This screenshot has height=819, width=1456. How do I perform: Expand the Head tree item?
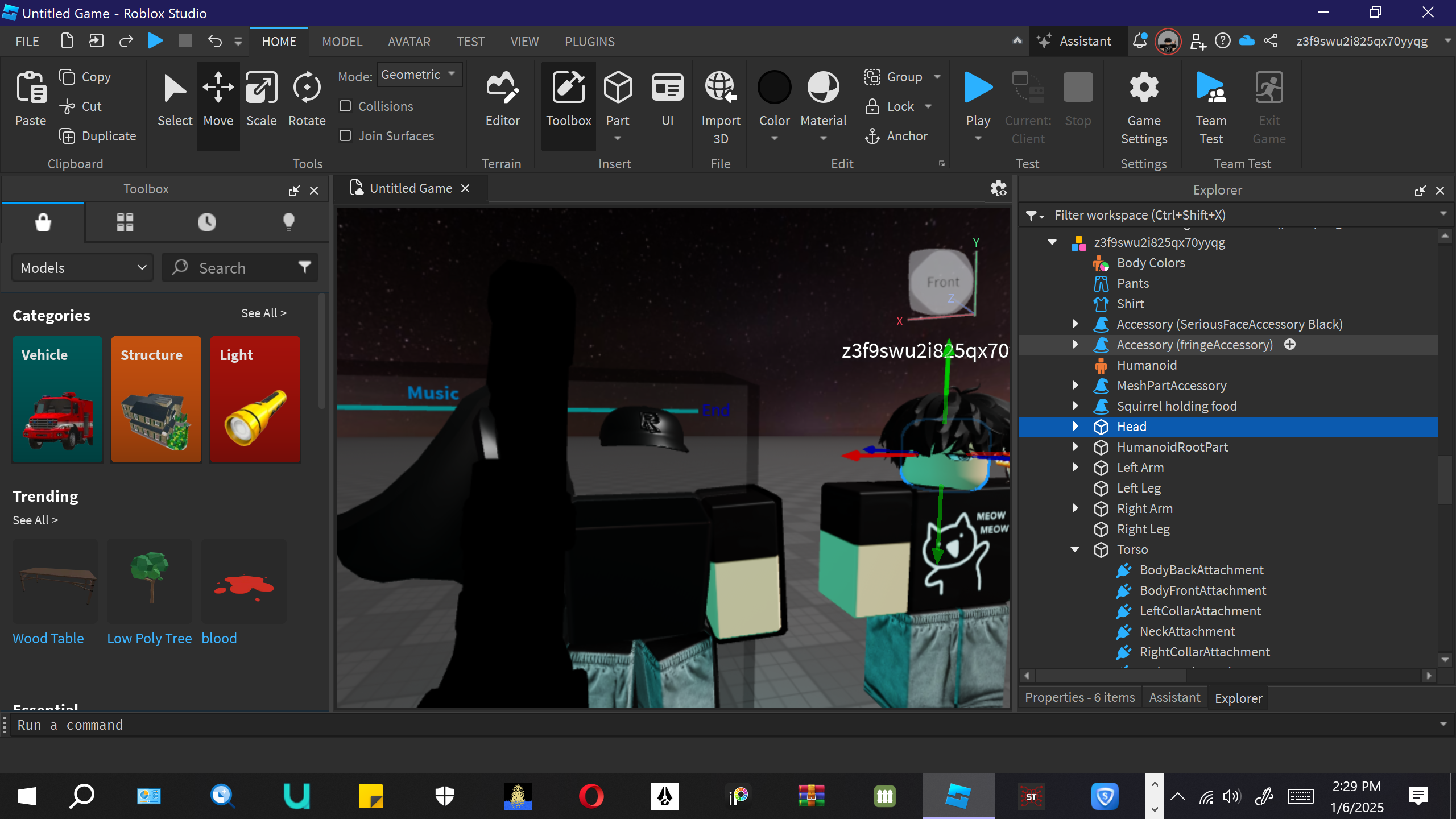[x=1075, y=427]
